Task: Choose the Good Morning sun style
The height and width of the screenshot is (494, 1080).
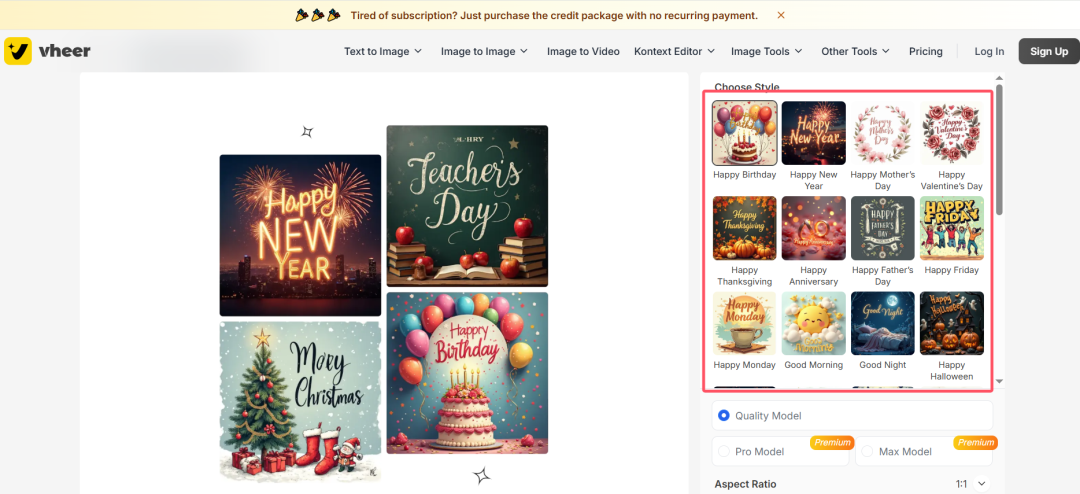Action: coord(813,323)
